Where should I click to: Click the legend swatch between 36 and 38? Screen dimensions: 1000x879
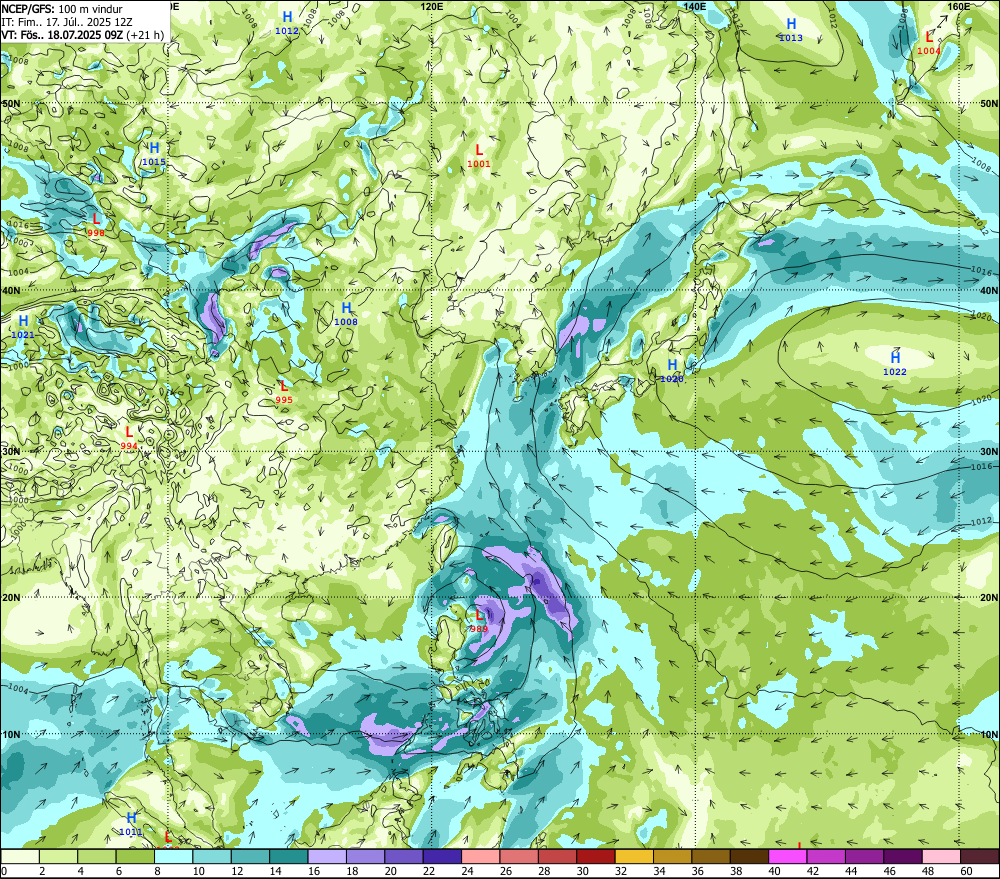coord(711,856)
